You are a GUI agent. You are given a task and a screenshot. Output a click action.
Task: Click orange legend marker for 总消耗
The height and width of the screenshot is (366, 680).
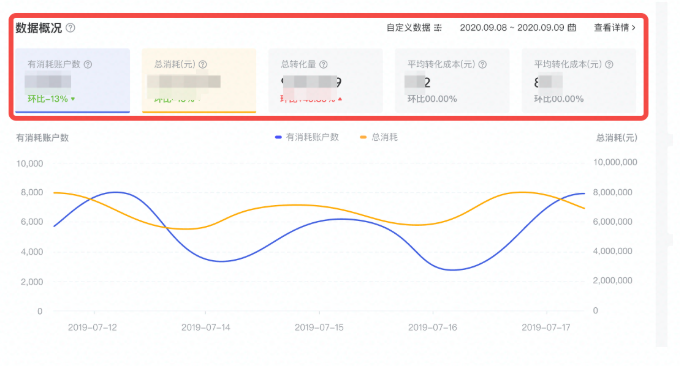click(363, 137)
